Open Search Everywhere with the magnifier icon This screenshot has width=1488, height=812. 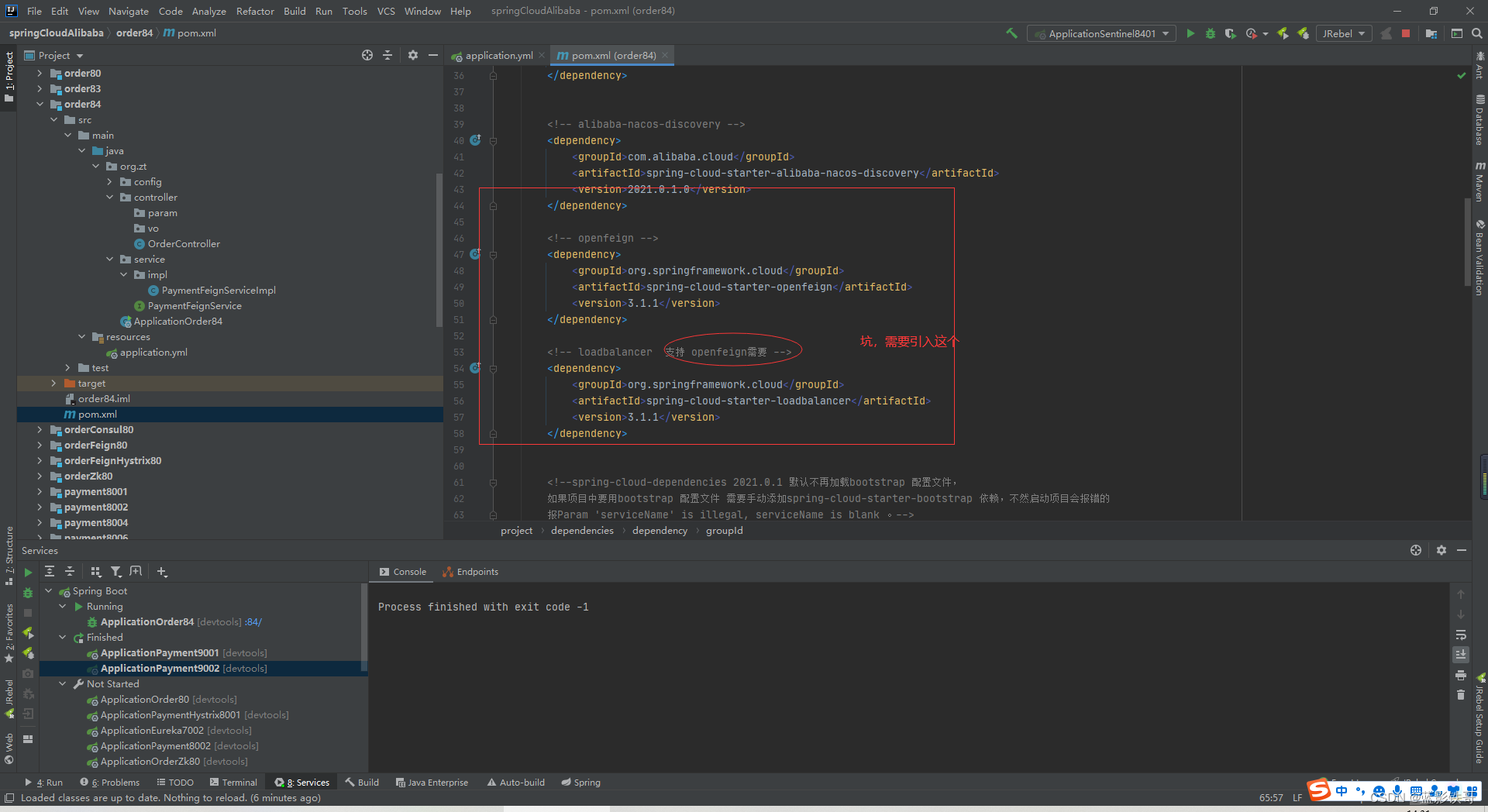click(1476, 33)
